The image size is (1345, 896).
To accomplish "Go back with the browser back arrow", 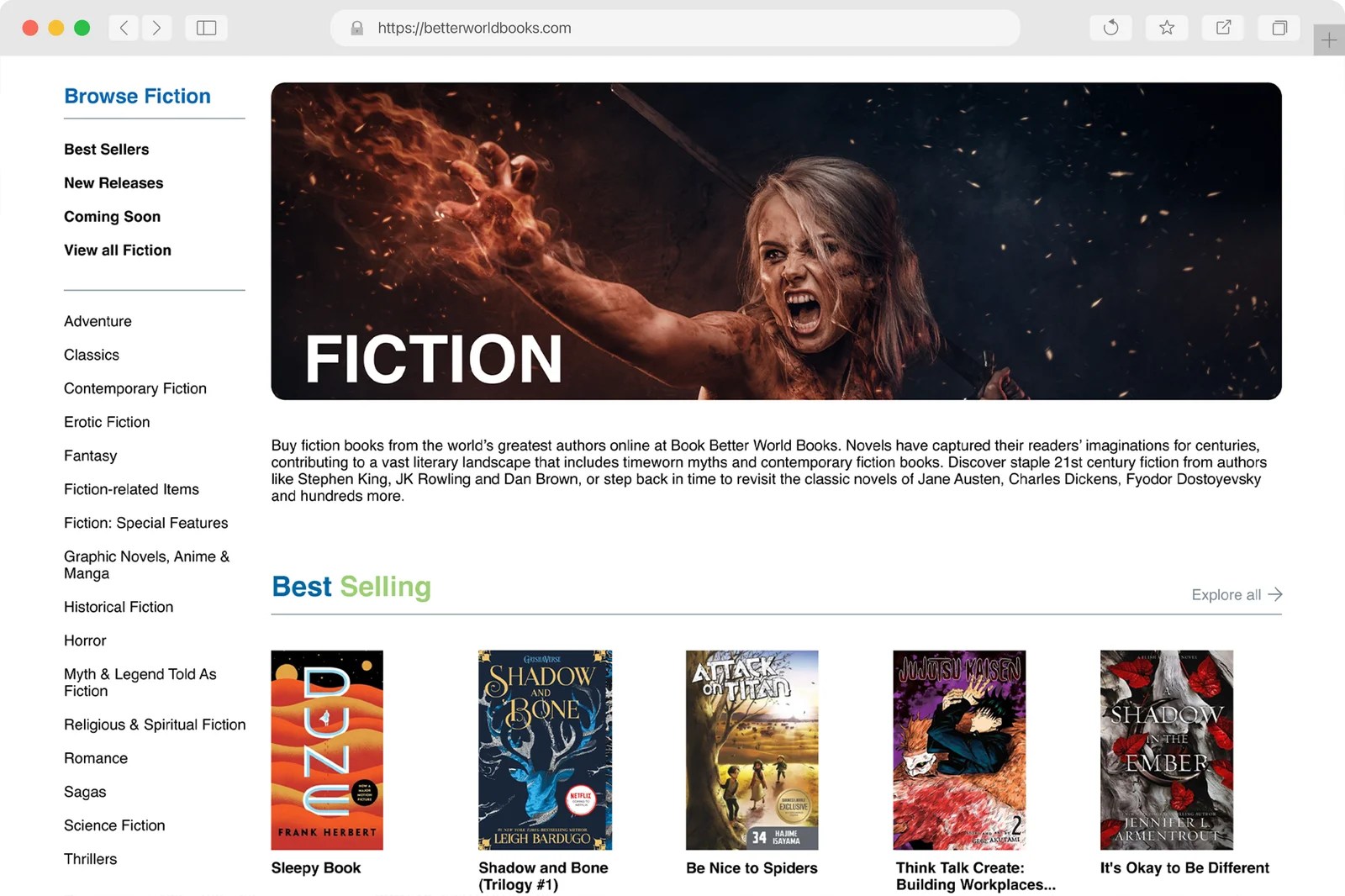I will (124, 28).
